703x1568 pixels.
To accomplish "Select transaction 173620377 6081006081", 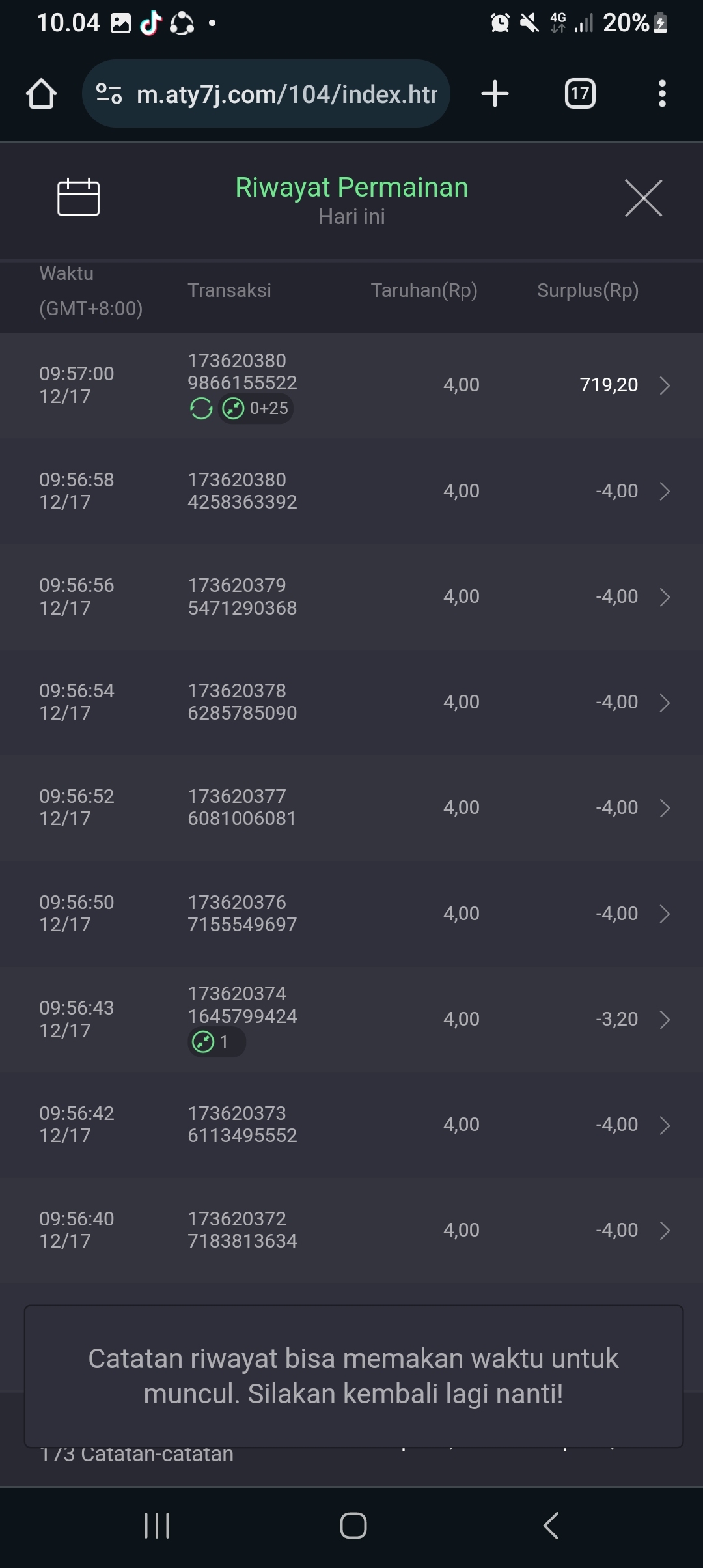I will pos(242,807).
